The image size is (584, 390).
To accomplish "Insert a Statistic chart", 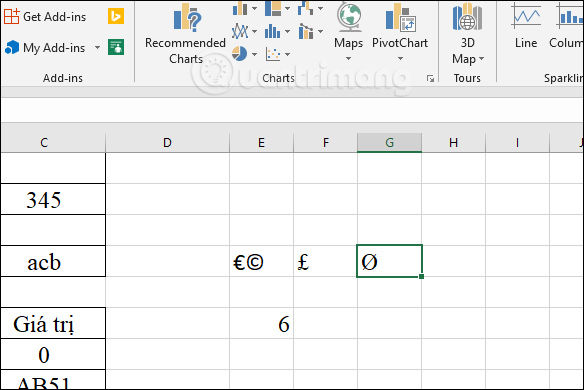I will pyautogui.click(x=273, y=31).
